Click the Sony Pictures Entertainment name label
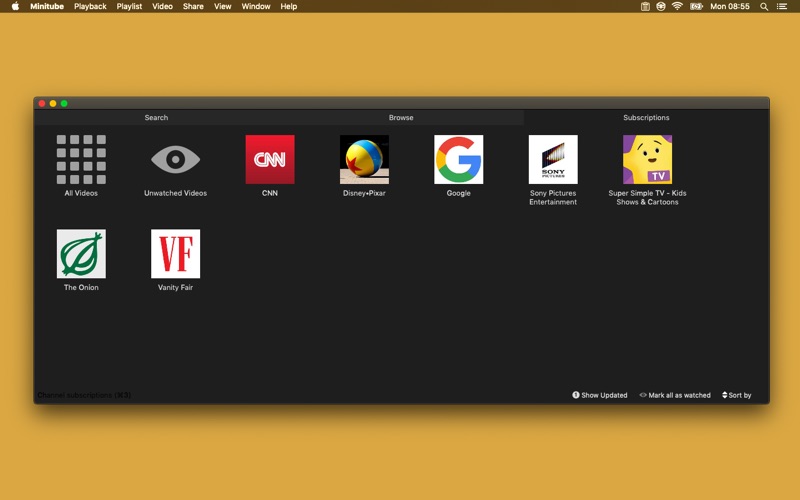Viewport: 800px width, 500px height. pos(553,197)
